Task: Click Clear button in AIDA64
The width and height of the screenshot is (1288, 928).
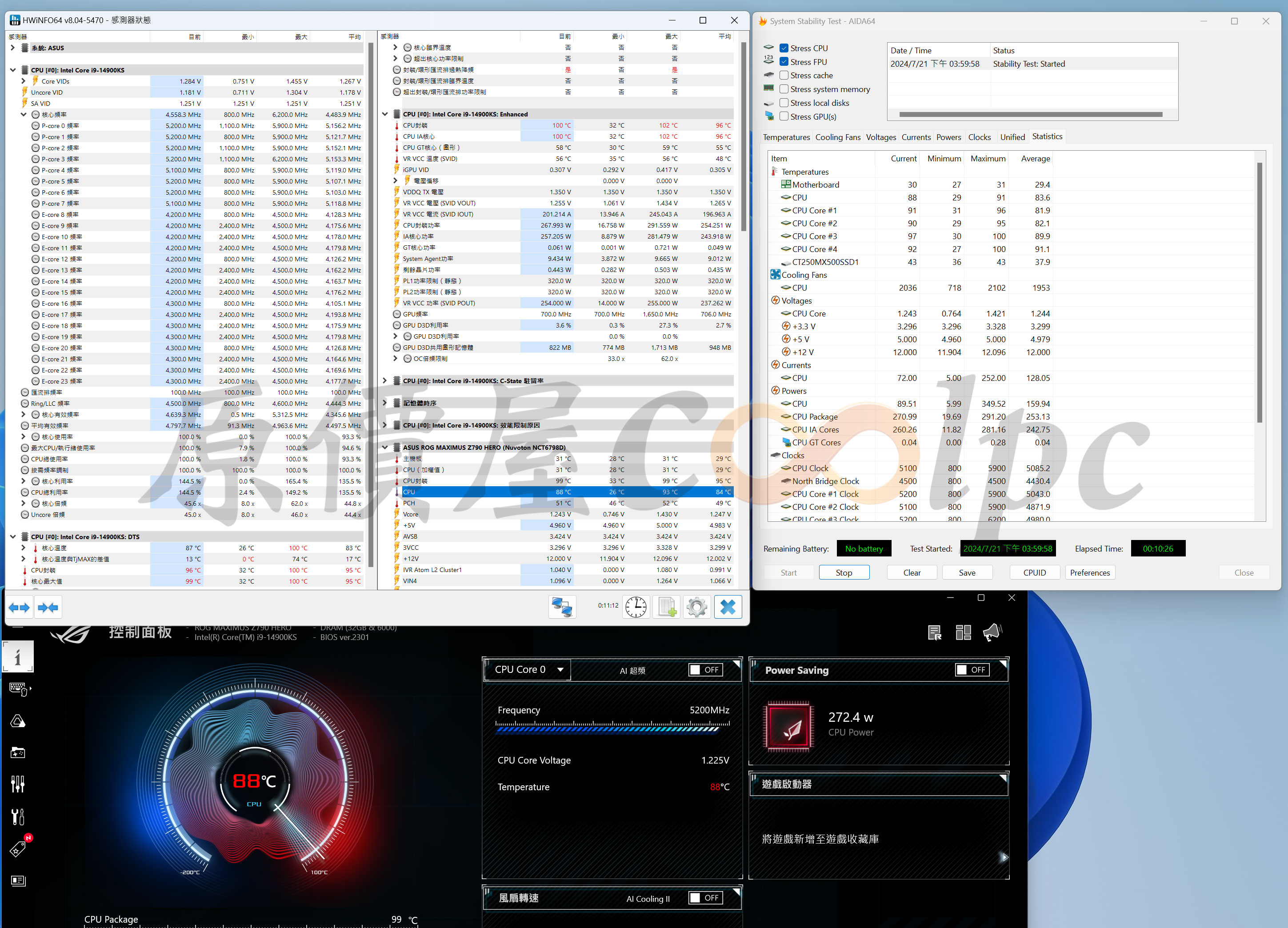Action: coord(912,572)
